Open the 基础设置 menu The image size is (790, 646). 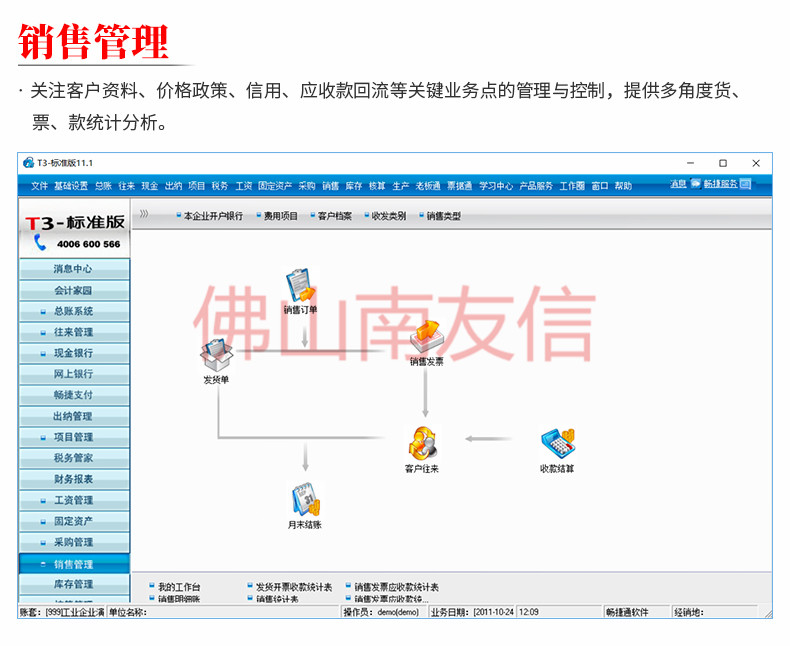pos(71,186)
